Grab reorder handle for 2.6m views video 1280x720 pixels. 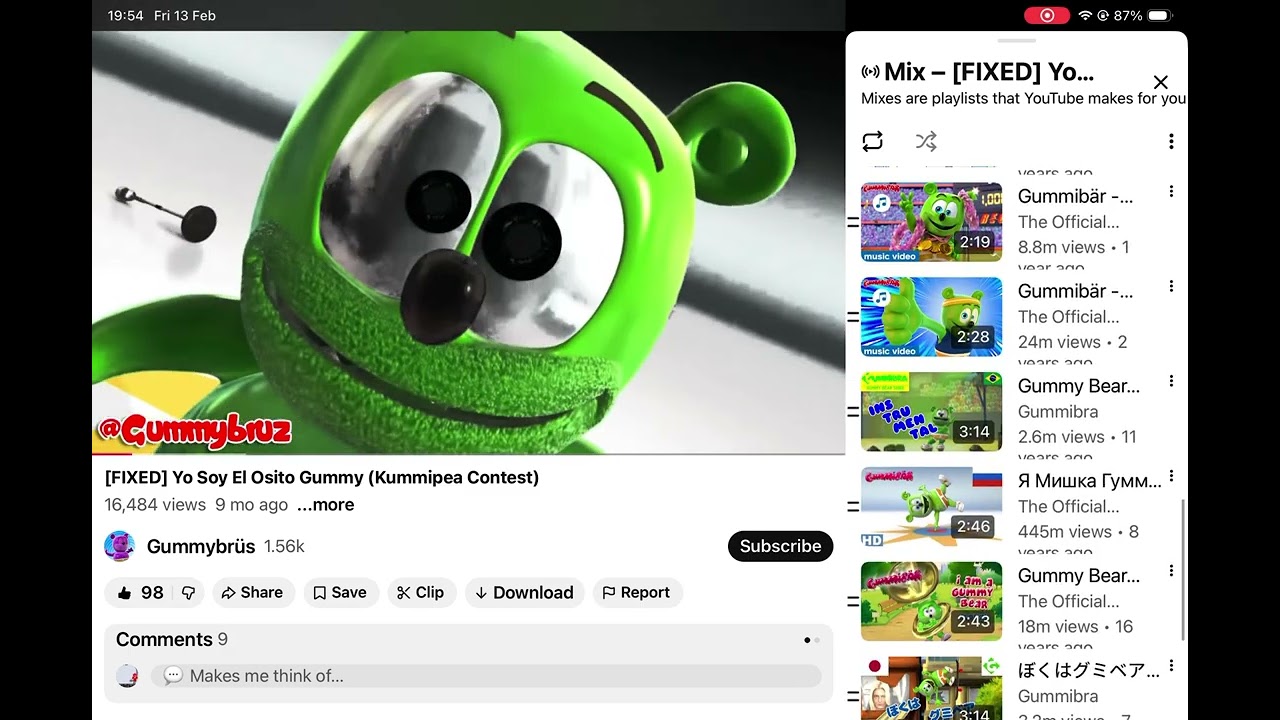pyautogui.click(x=853, y=412)
